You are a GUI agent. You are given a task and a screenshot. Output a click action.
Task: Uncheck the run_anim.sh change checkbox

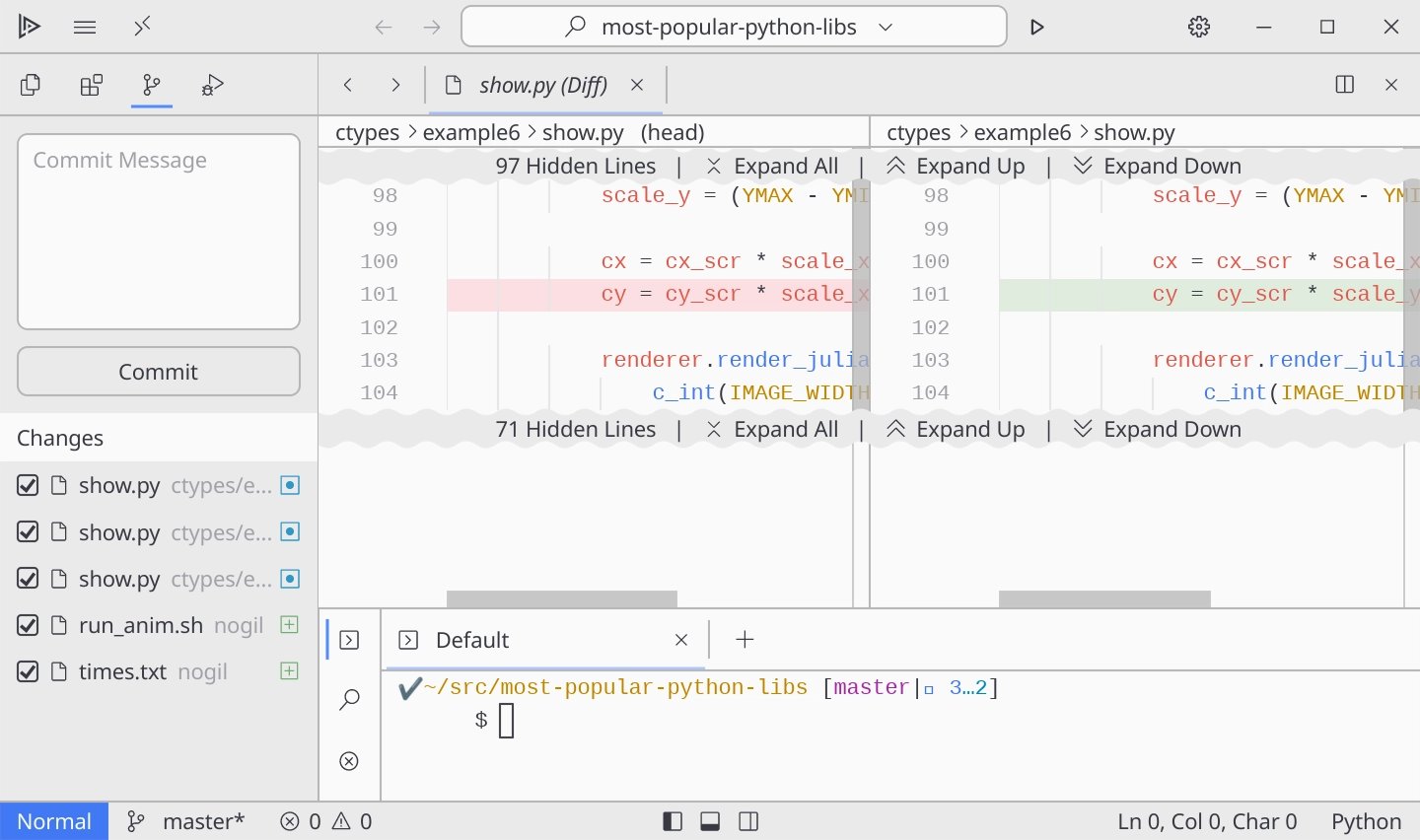[x=29, y=625]
